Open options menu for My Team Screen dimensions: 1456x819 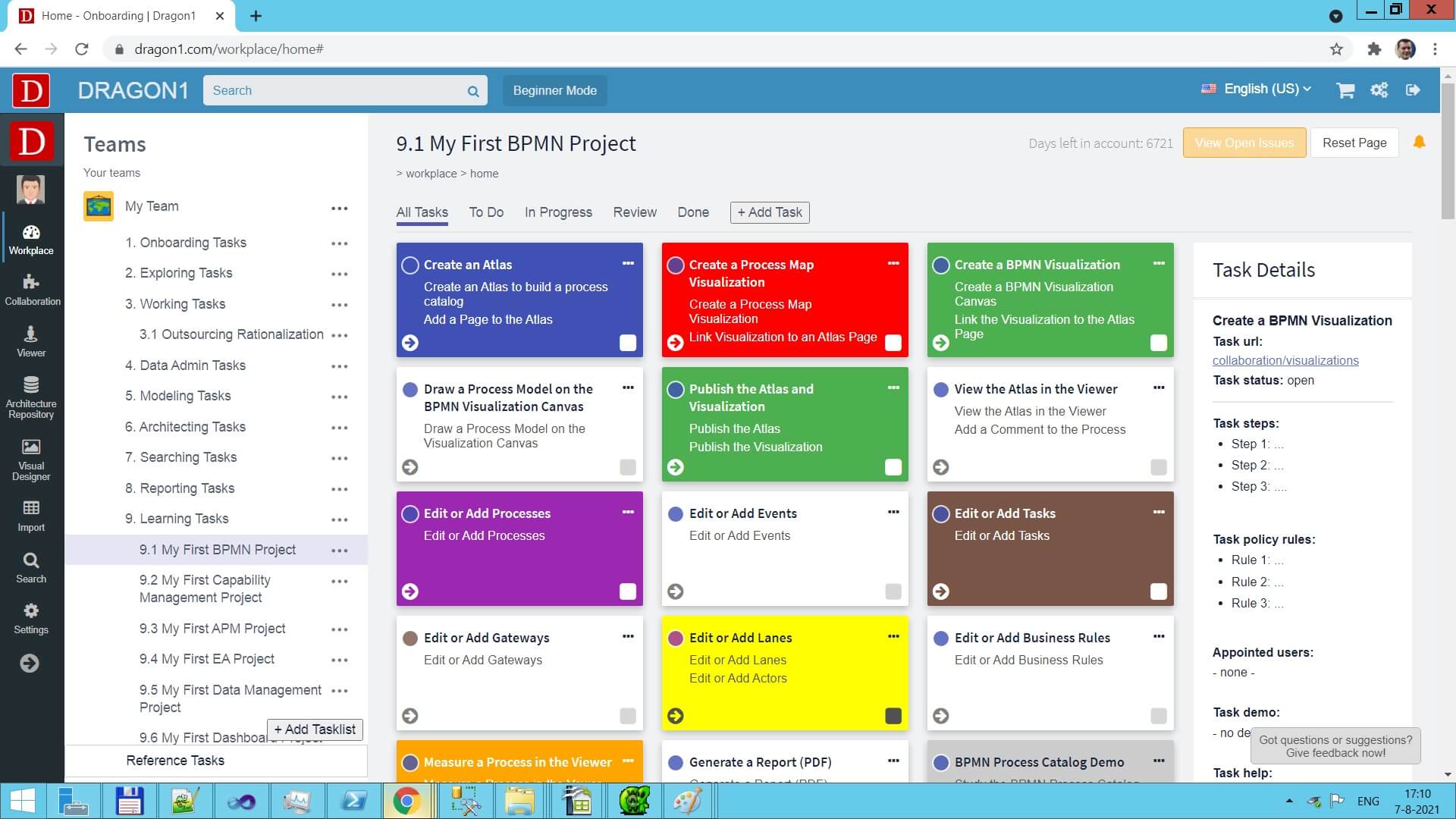[340, 208]
